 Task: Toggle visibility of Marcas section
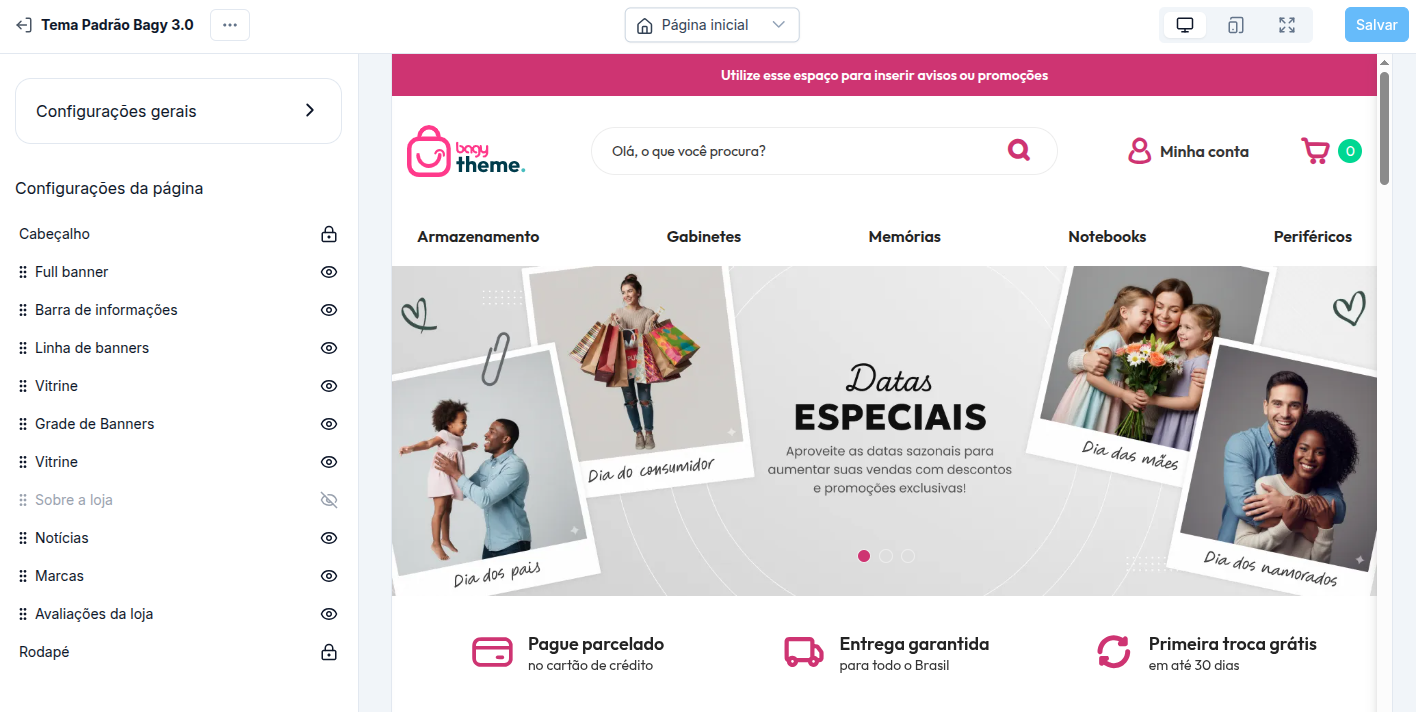(x=328, y=576)
